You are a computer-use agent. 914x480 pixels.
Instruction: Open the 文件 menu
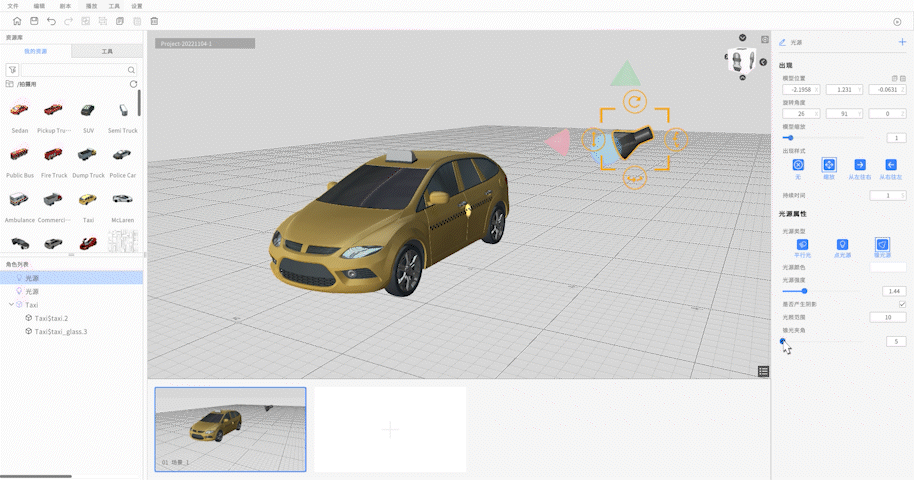tap(13, 6)
